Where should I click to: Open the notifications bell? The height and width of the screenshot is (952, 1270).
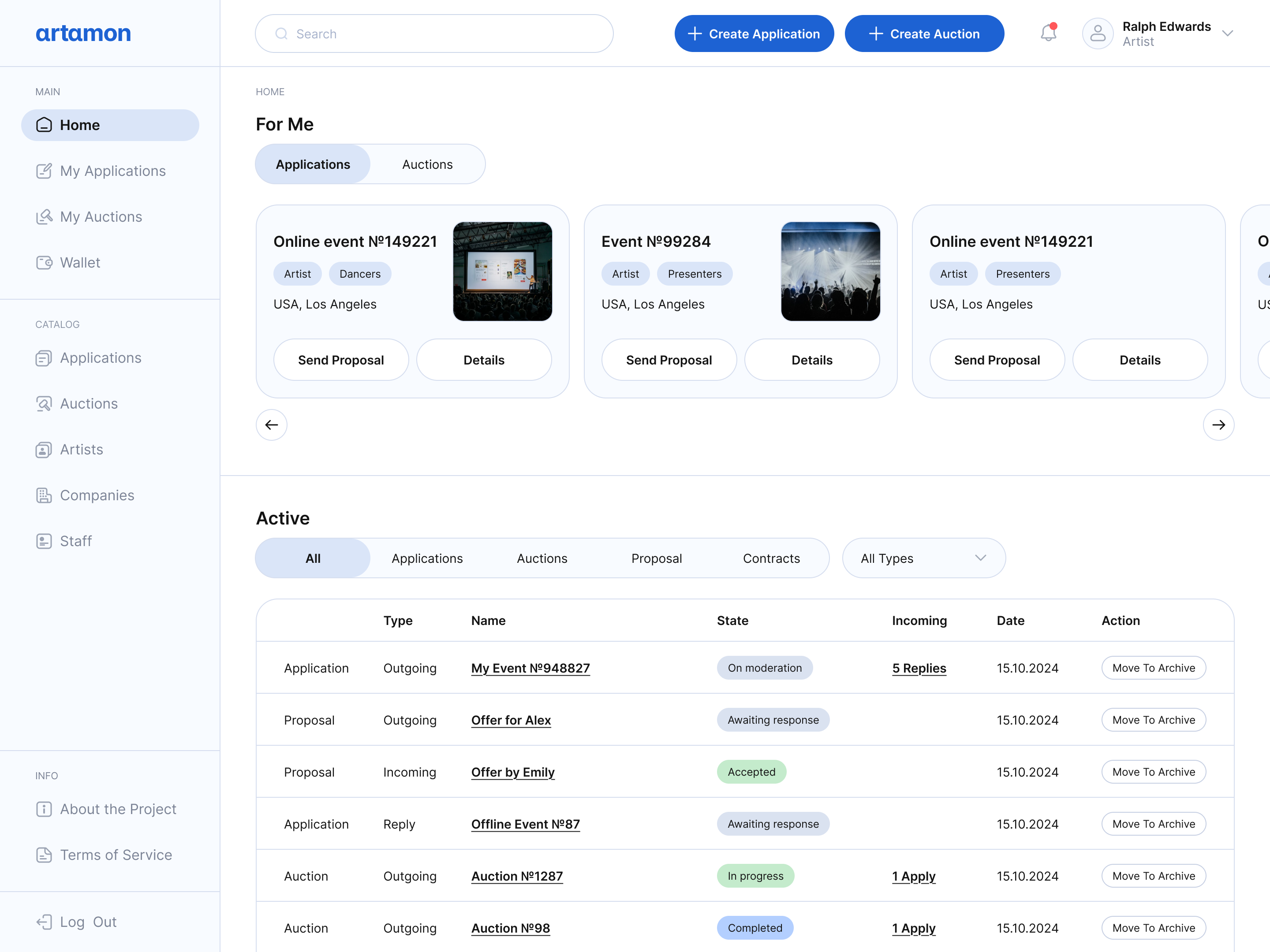tap(1048, 33)
